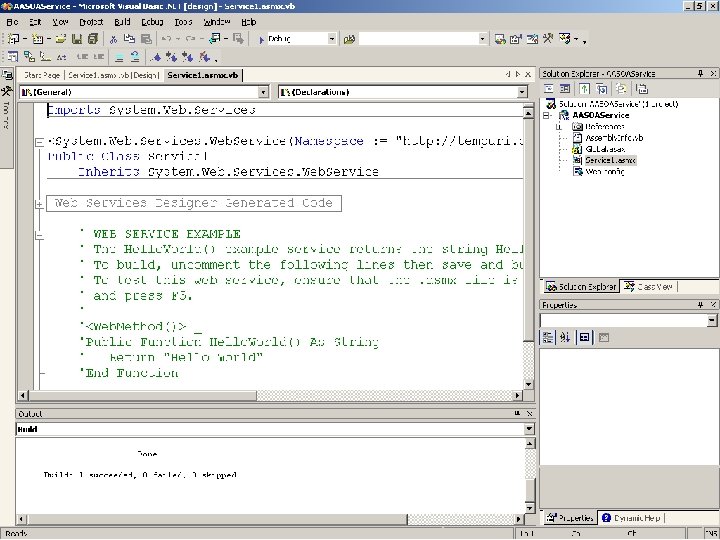Close the active document with the tab-strip X
The image size is (720, 540).
click(x=528, y=74)
